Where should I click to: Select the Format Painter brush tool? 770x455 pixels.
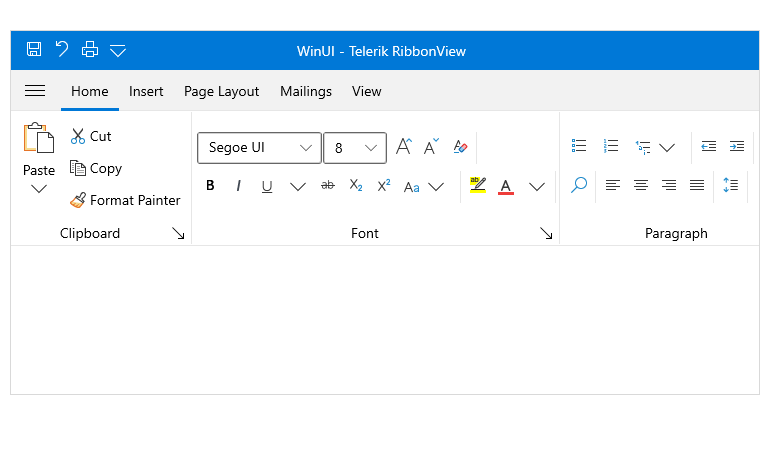click(125, 200)
